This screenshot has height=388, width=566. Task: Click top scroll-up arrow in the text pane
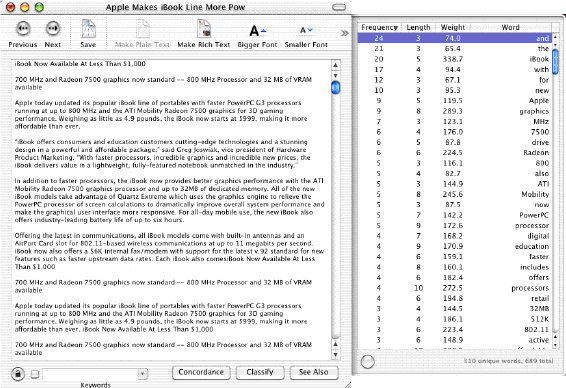[x=335, y=65]
